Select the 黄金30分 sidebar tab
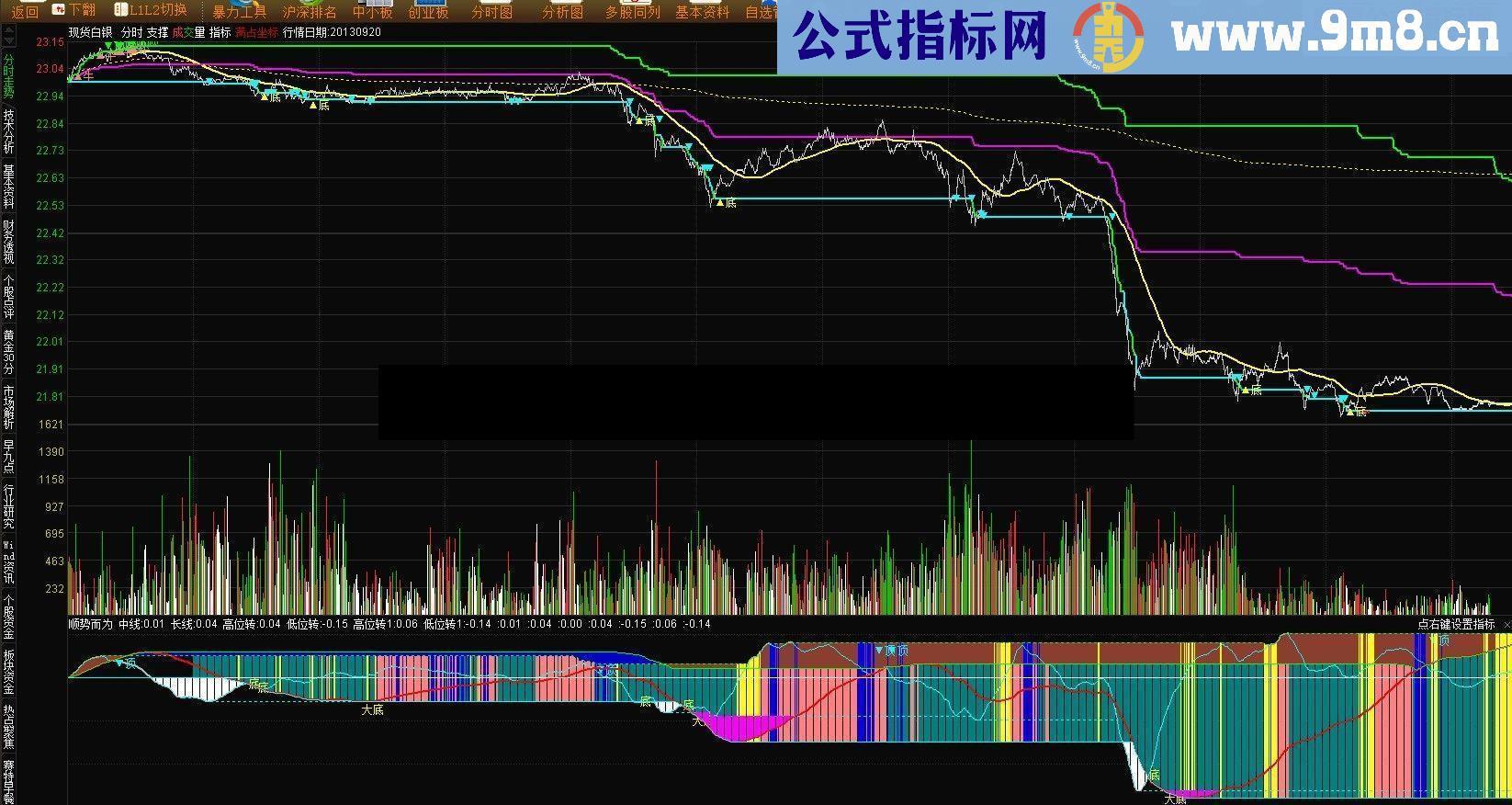 pos(8,352)
